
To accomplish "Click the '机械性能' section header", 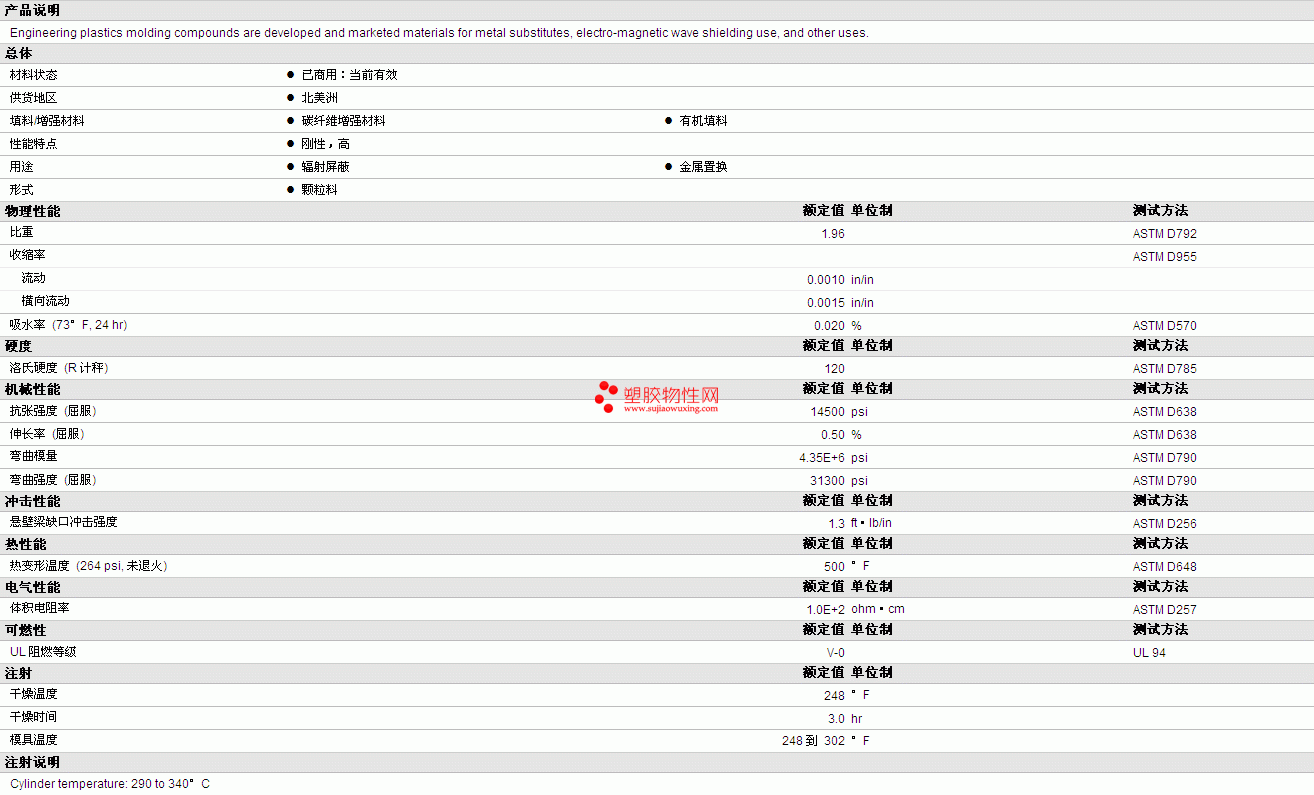I will point(32,389).
